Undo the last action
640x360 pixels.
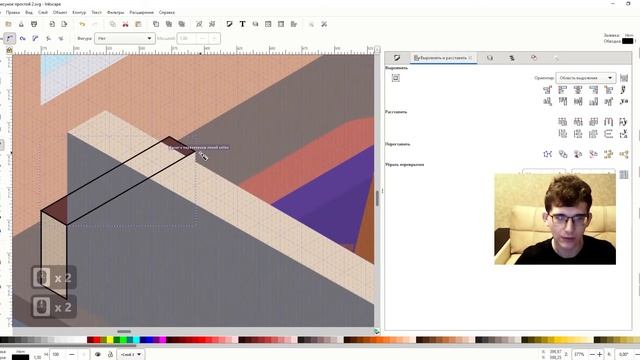pos(82,24)
